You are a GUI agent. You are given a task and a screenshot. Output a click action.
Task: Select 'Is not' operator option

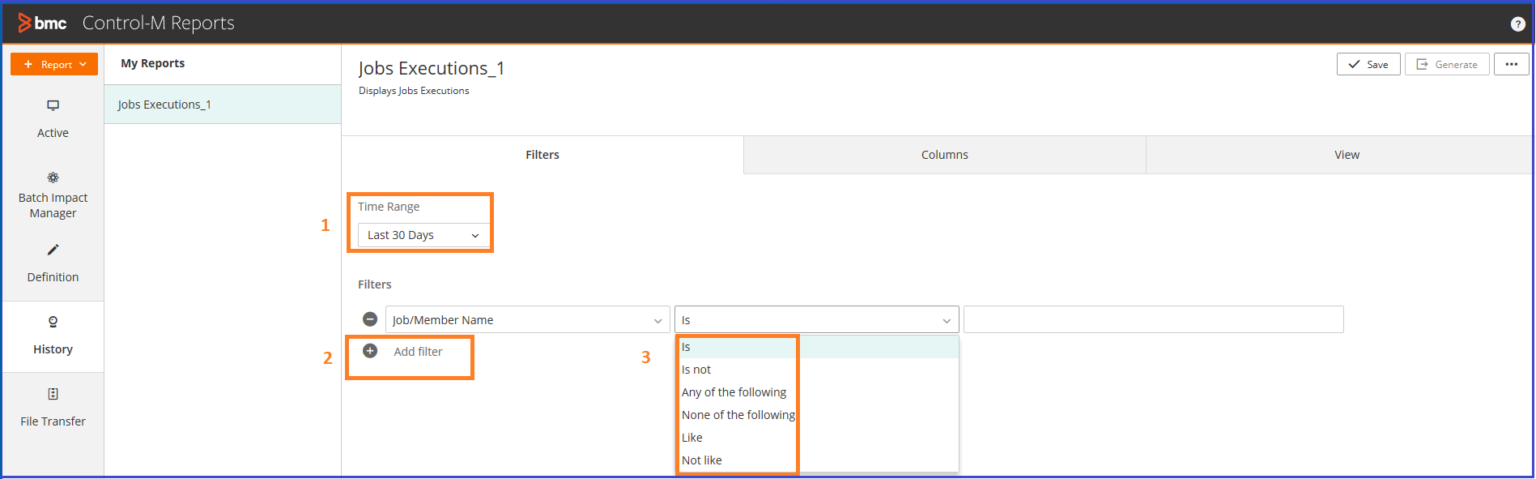[696, 370]
